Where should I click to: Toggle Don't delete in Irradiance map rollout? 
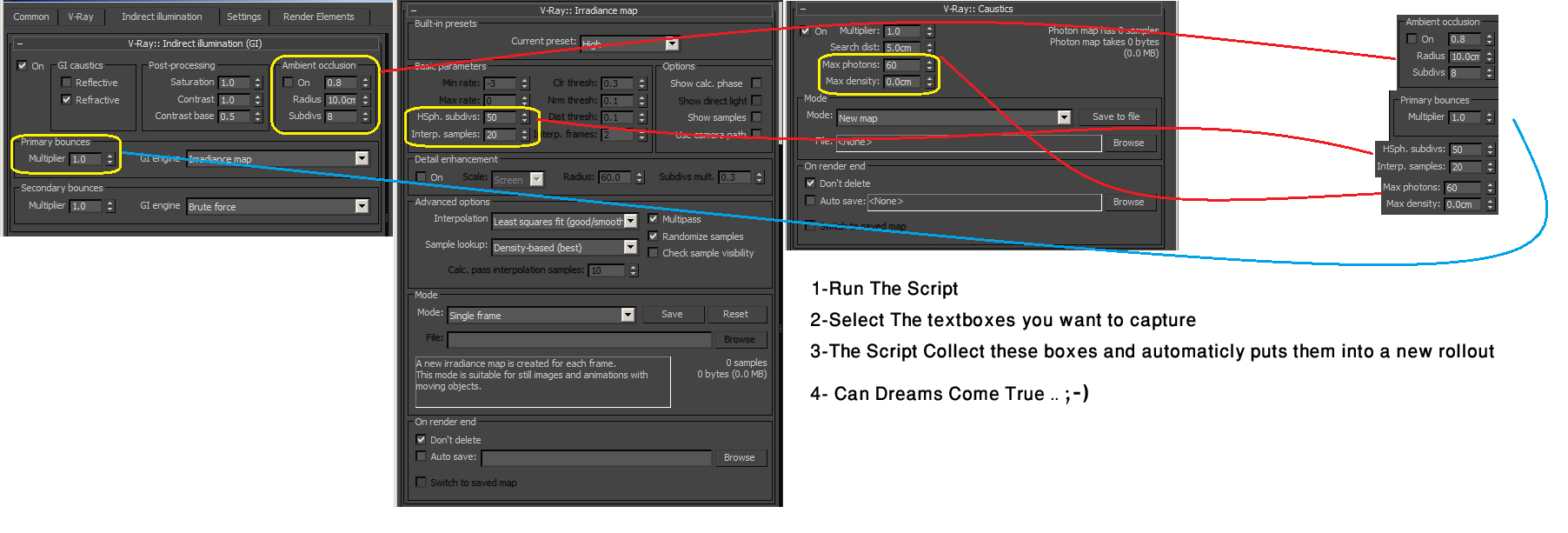421,440
